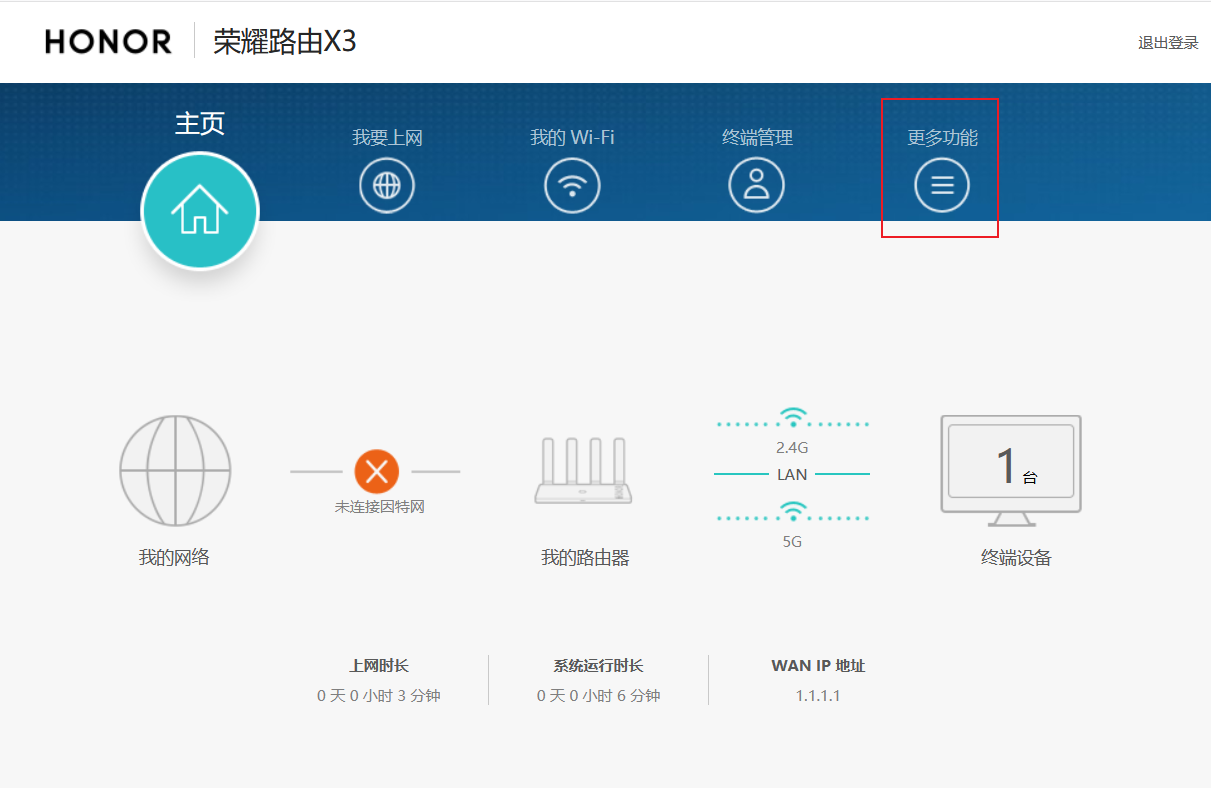Click the 我的网络 label

pos(174,558)
